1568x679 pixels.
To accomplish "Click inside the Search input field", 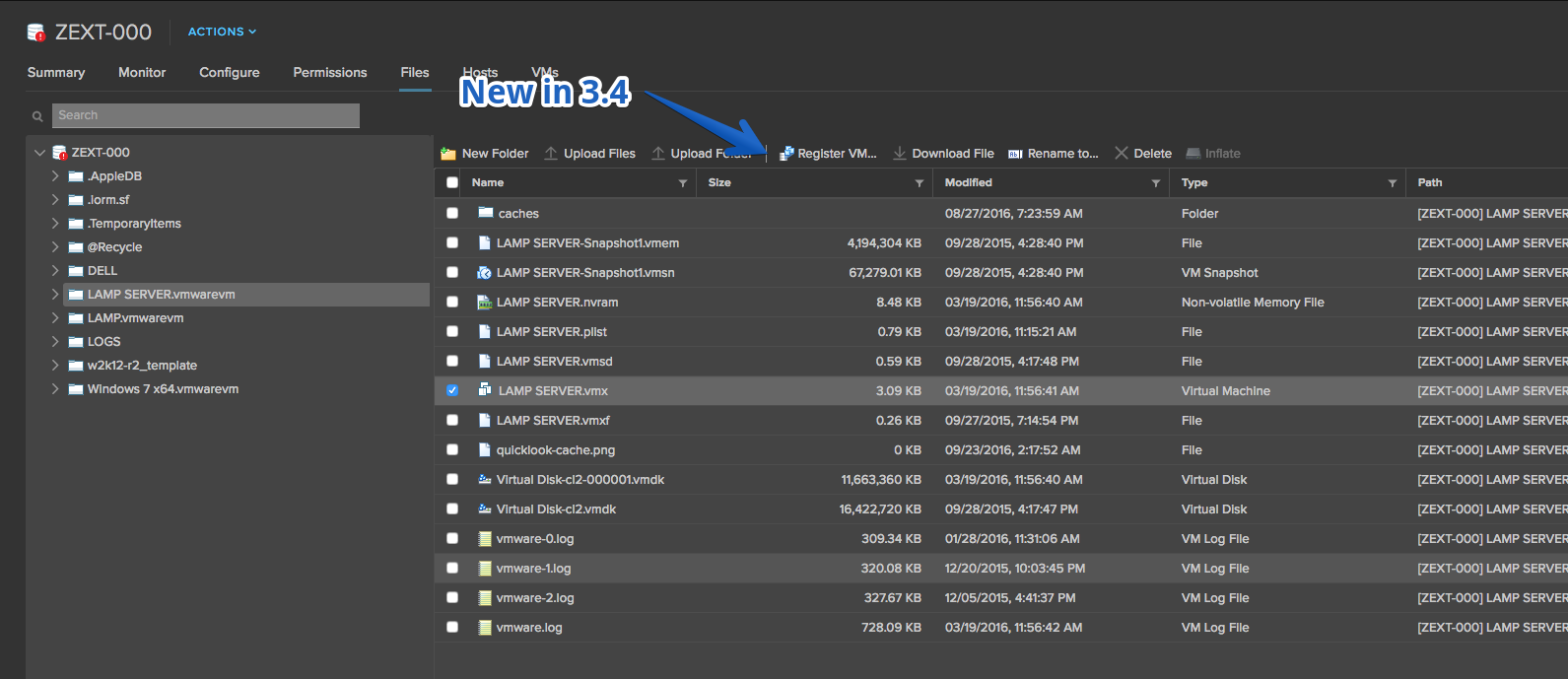I will [206, 115].
